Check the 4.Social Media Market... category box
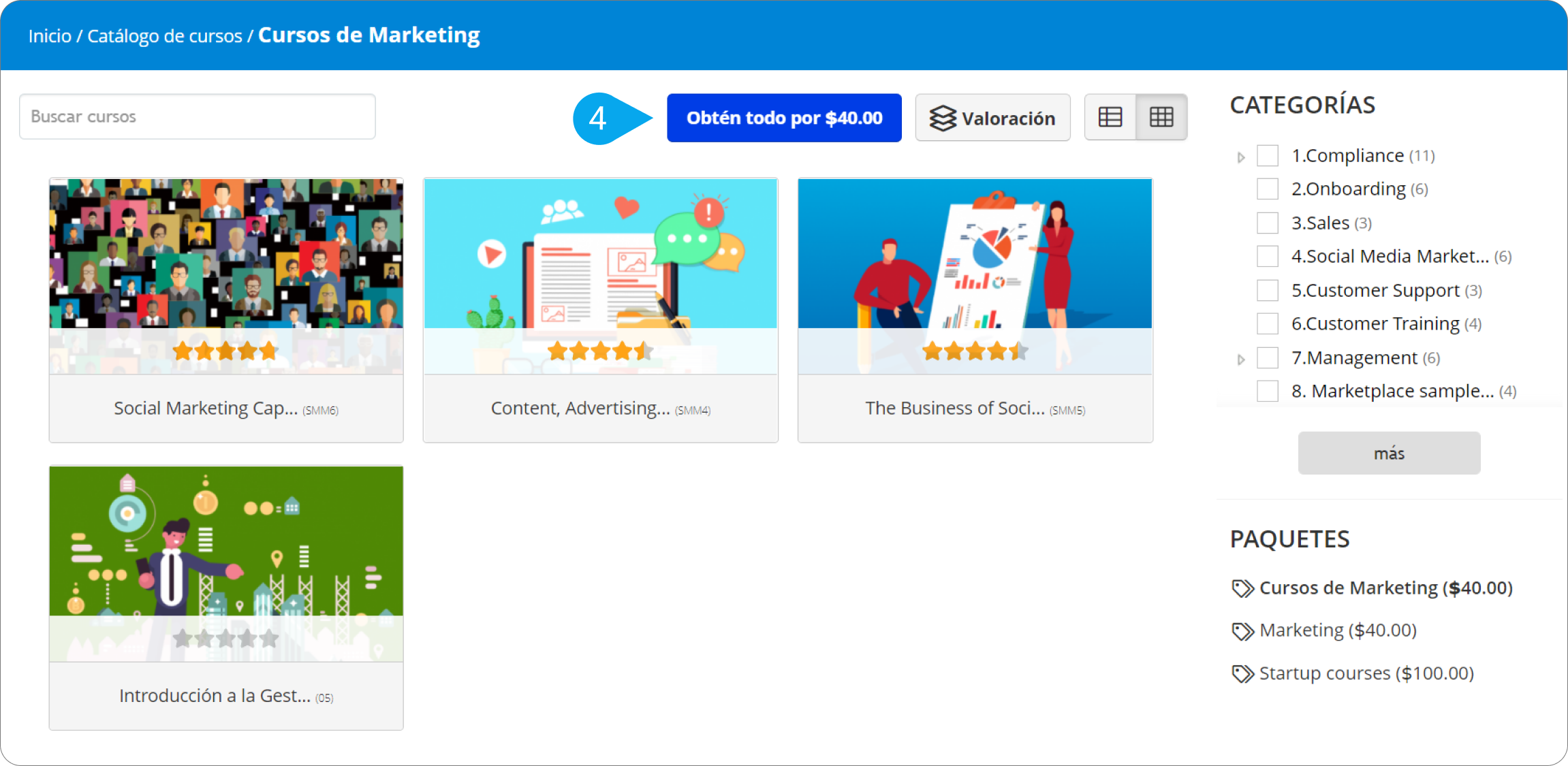 pos(1268,256)
